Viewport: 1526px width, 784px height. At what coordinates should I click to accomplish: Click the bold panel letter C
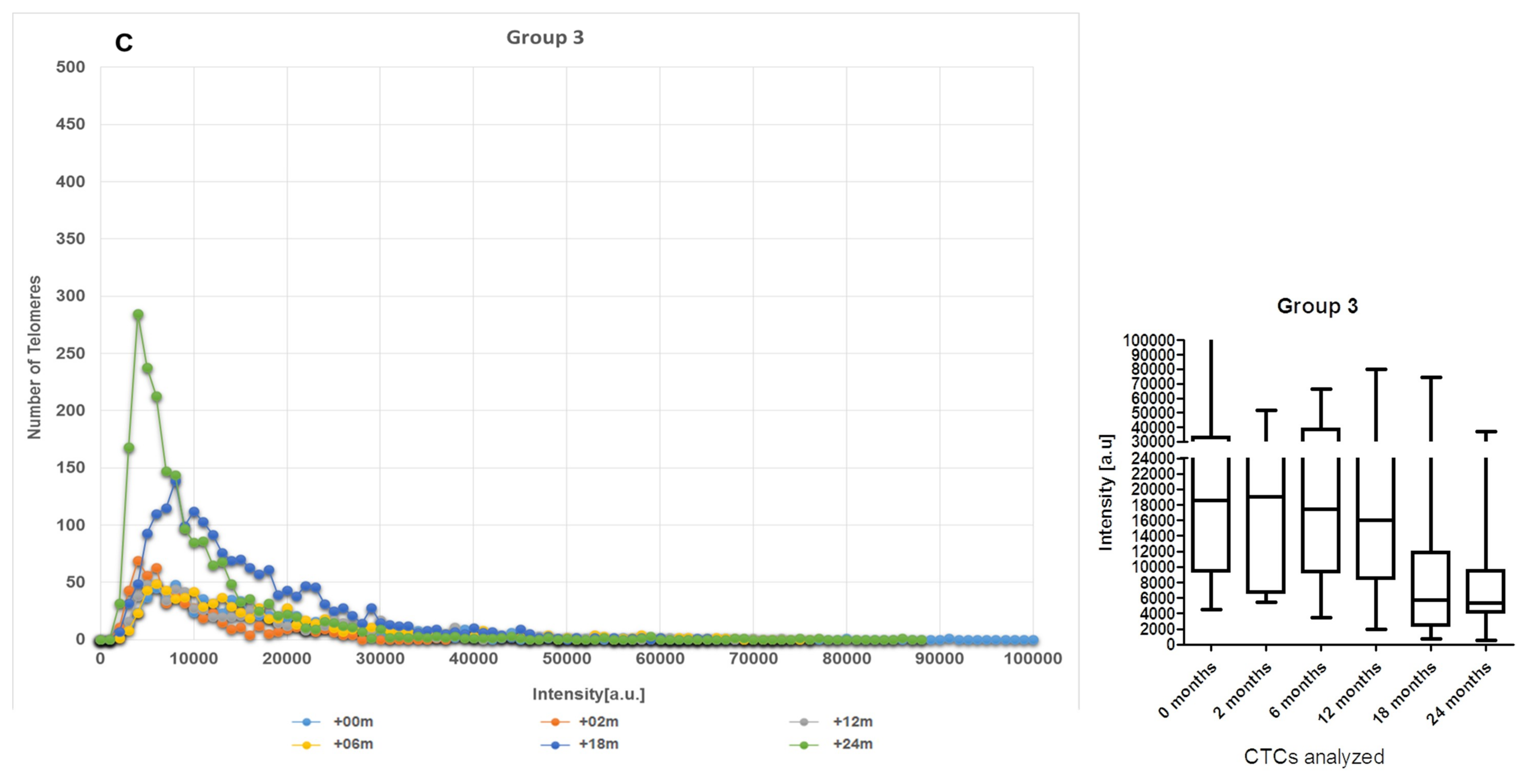[124, 43]
